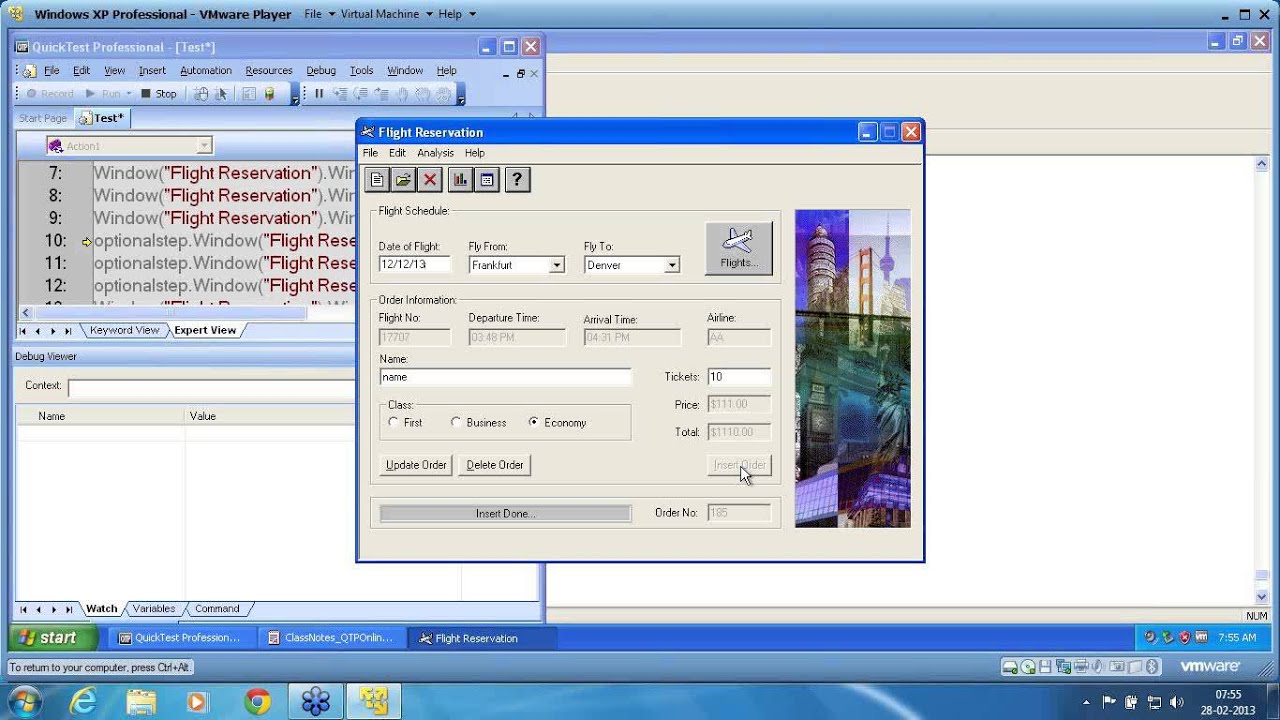The height and width of the screenshot is (720, 1280).
Task: Open the Resources menu in QuickTest
Action: tap(269, 71)
